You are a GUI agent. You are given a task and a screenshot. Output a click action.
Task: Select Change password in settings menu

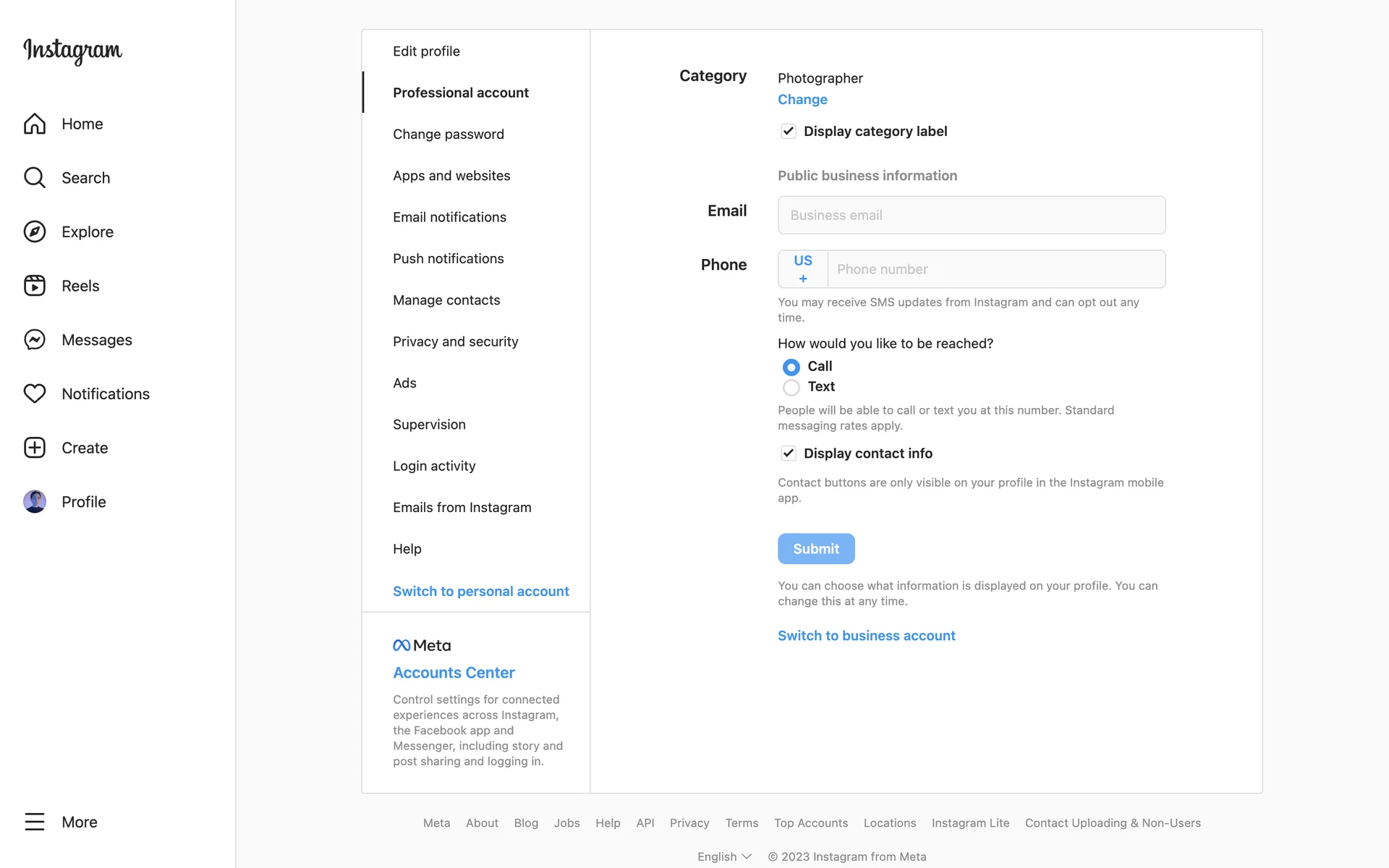click(x=448, y=134)
